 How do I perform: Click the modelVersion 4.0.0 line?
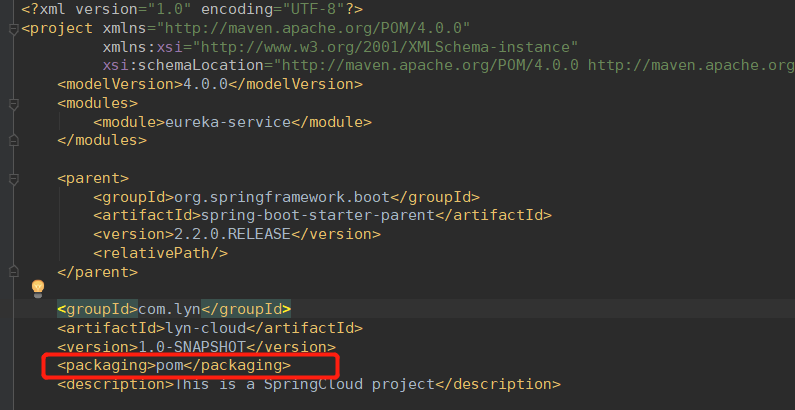[210, 84]
